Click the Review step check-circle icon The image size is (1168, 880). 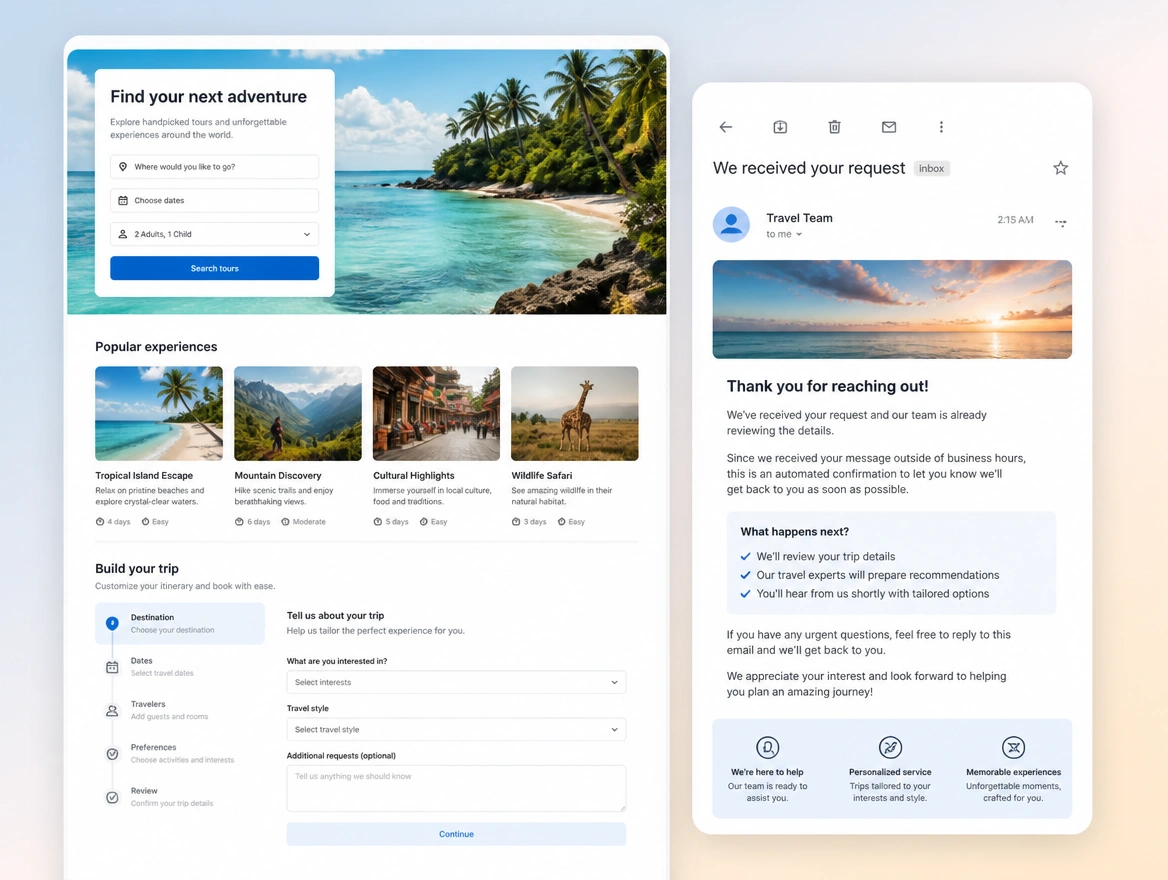pyautogui.click(x=112, y=797)
